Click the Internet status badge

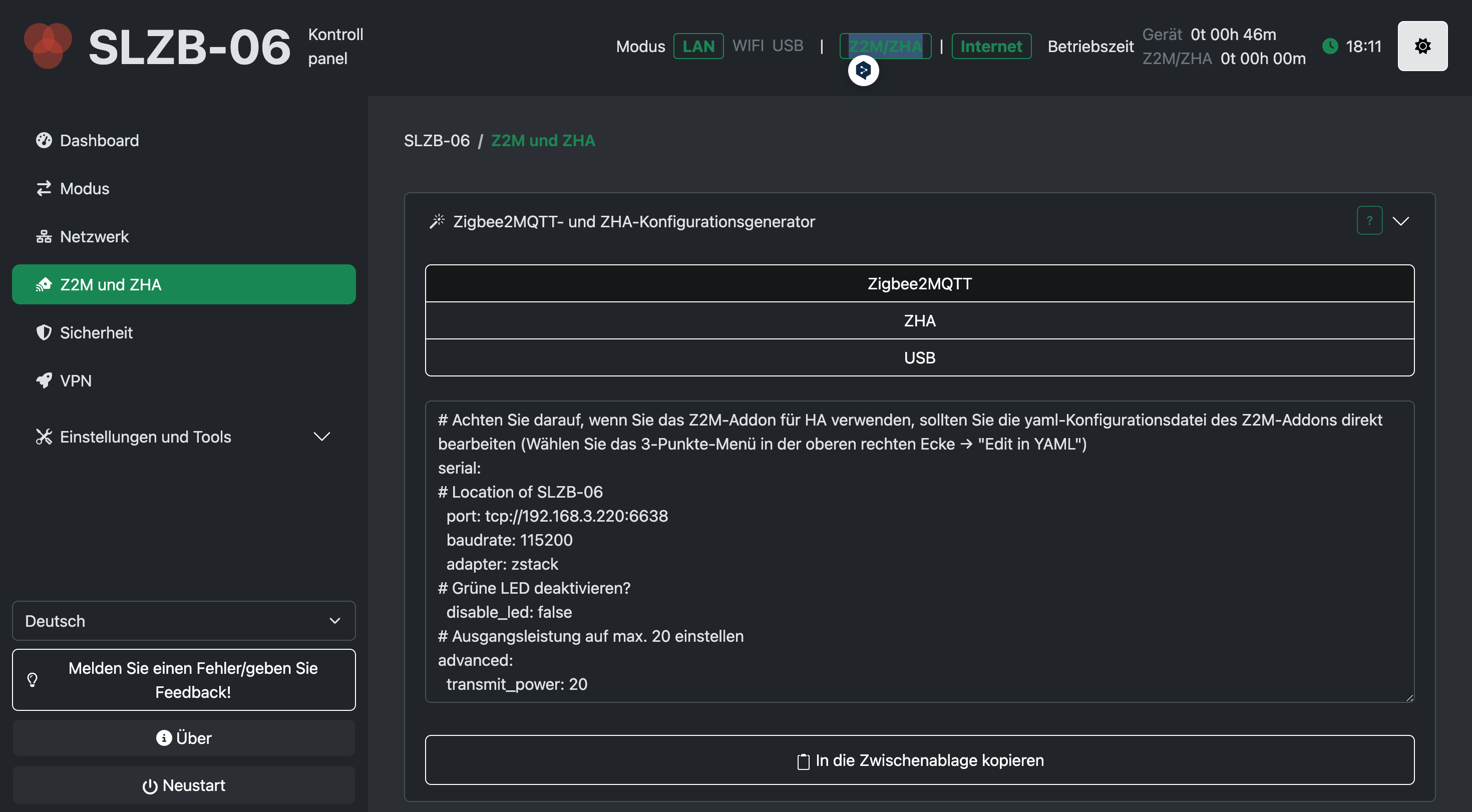point(991,46)
